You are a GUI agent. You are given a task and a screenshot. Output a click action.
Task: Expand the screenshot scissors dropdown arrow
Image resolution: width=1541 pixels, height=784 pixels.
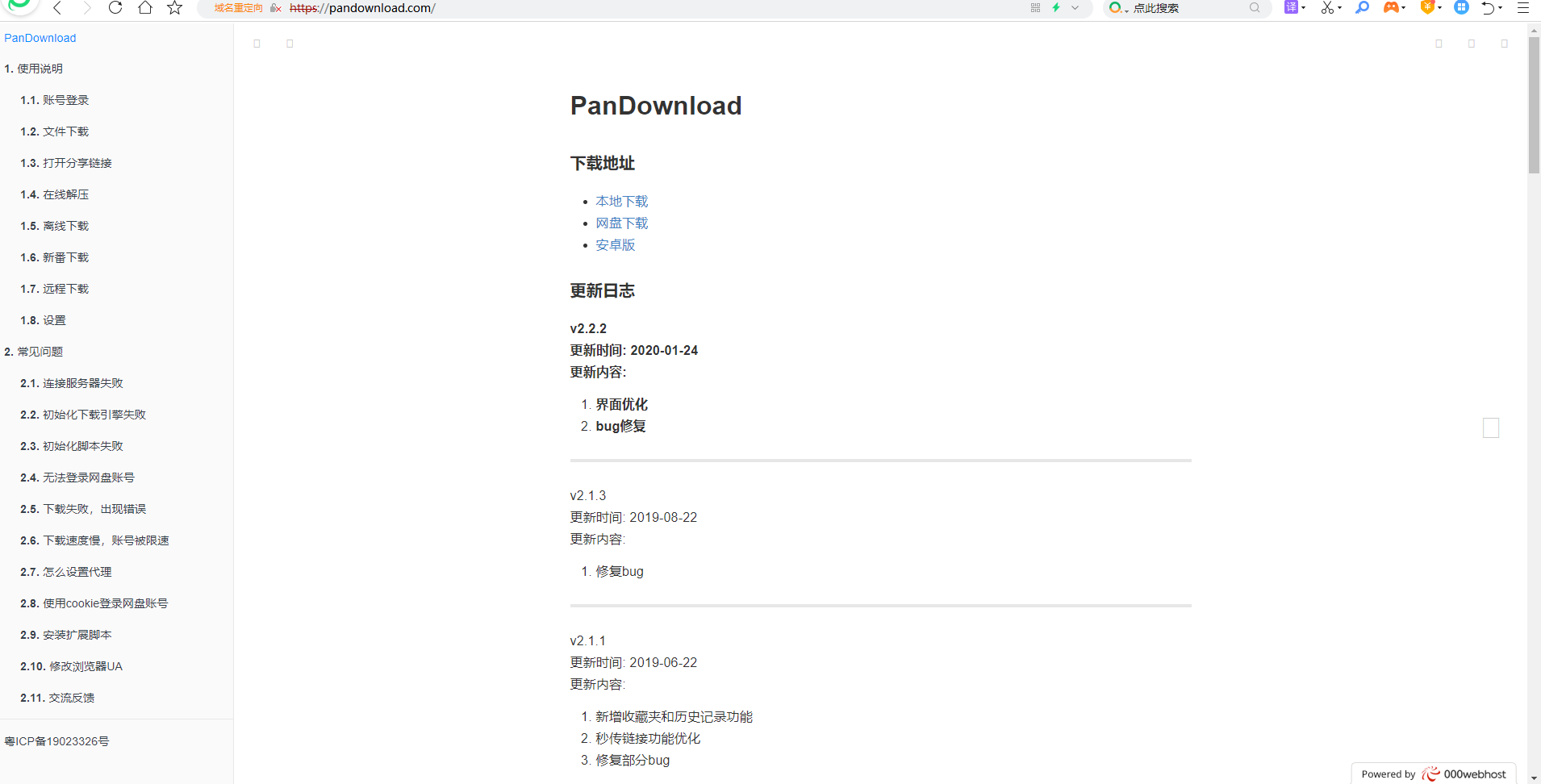[1339, 8]
